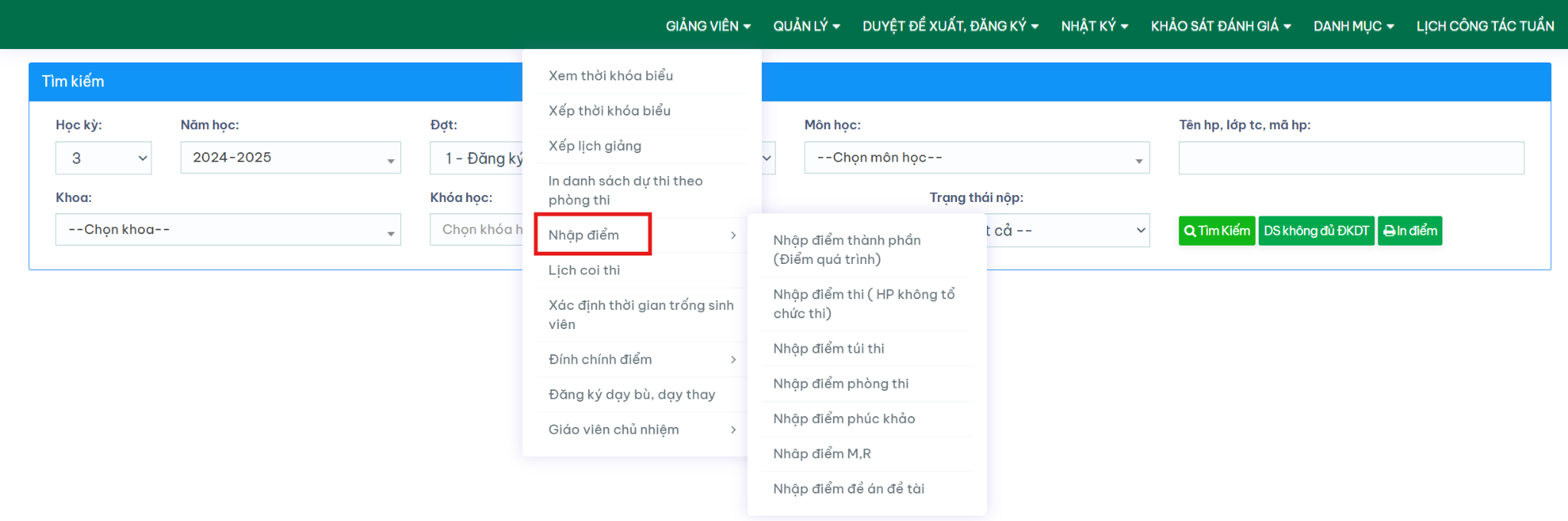Open the Chọn môn học dropdown
Screen dimensions: 1568x521
coord(976,158)
